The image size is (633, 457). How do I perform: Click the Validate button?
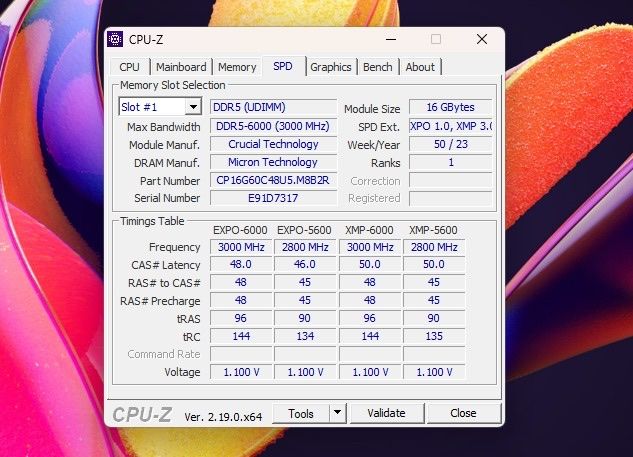[386, 413]
